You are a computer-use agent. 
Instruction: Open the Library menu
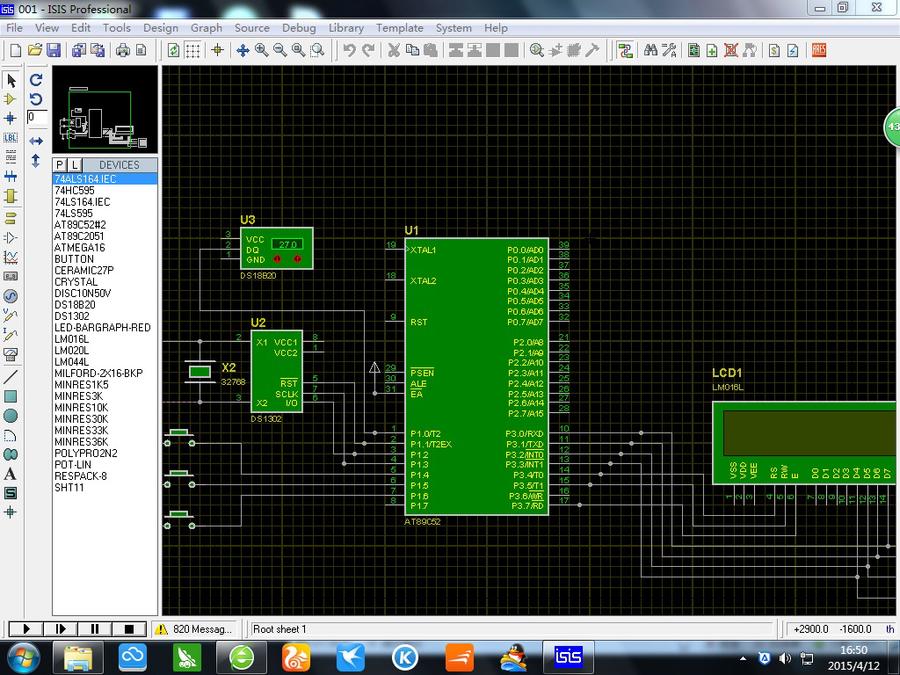(x=346, y=28)
